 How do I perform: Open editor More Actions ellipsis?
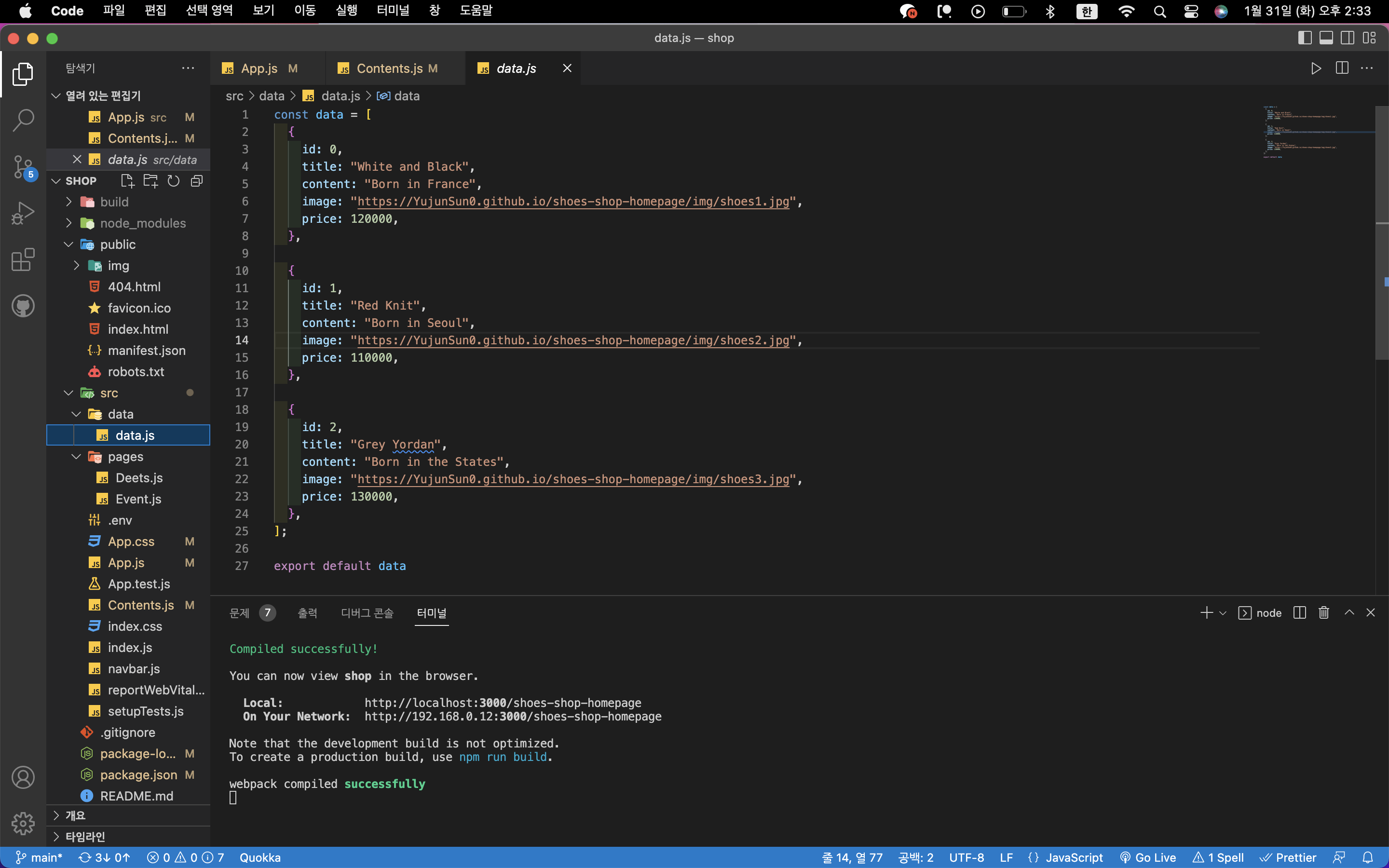[x=1367, y=68]
